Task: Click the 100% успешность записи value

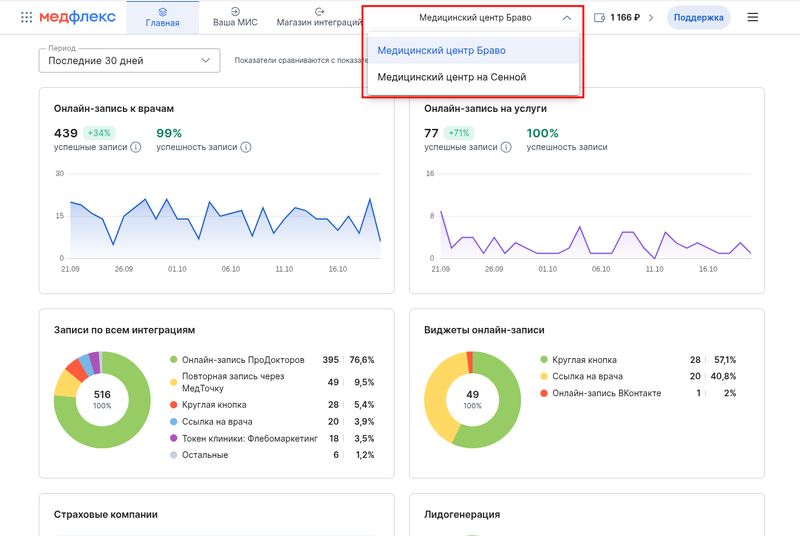Action: click(542, 133)
